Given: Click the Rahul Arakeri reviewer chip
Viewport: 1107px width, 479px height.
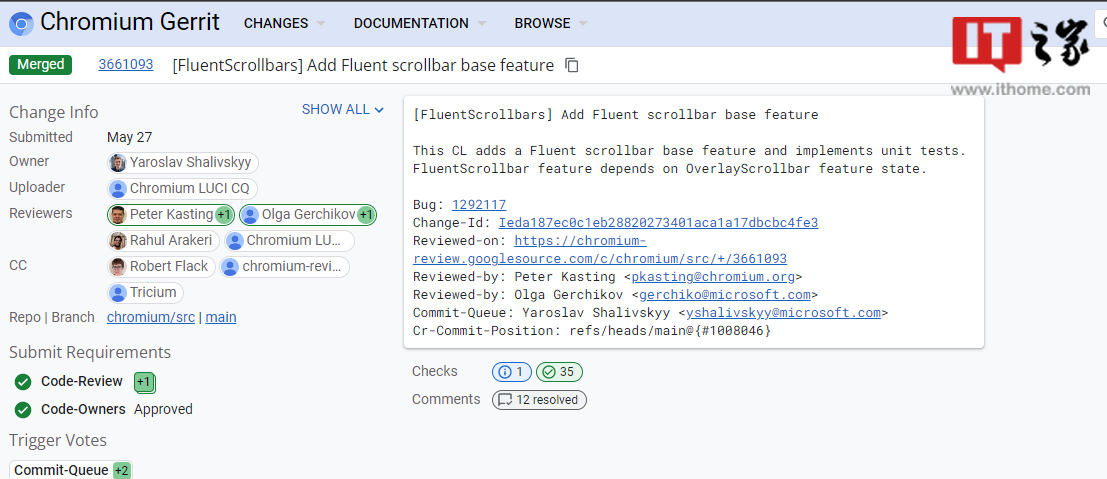Looking at the screenshot, I should point(162,240).
